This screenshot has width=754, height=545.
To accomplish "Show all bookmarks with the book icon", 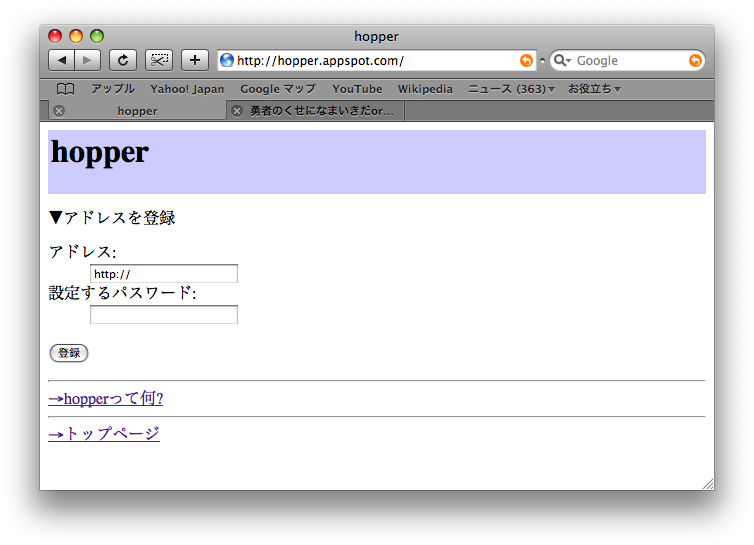I will 65,89.
